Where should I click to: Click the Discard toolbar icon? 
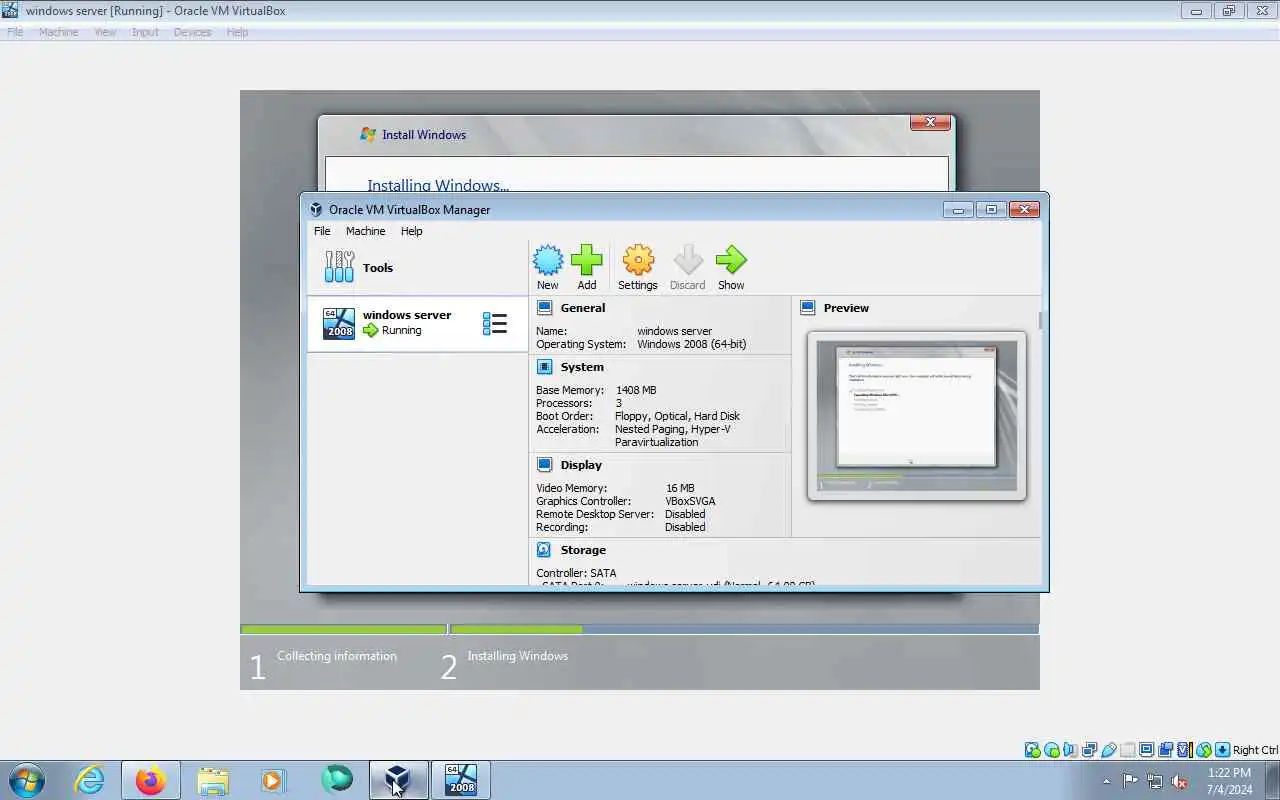[x=688, y=261]
